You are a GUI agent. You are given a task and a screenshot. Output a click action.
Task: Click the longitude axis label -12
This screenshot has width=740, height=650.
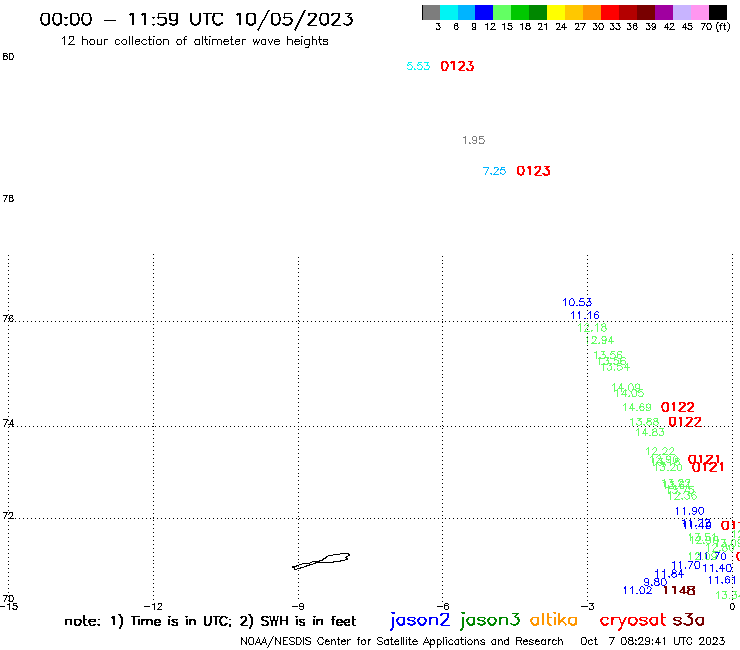point(153,607)
